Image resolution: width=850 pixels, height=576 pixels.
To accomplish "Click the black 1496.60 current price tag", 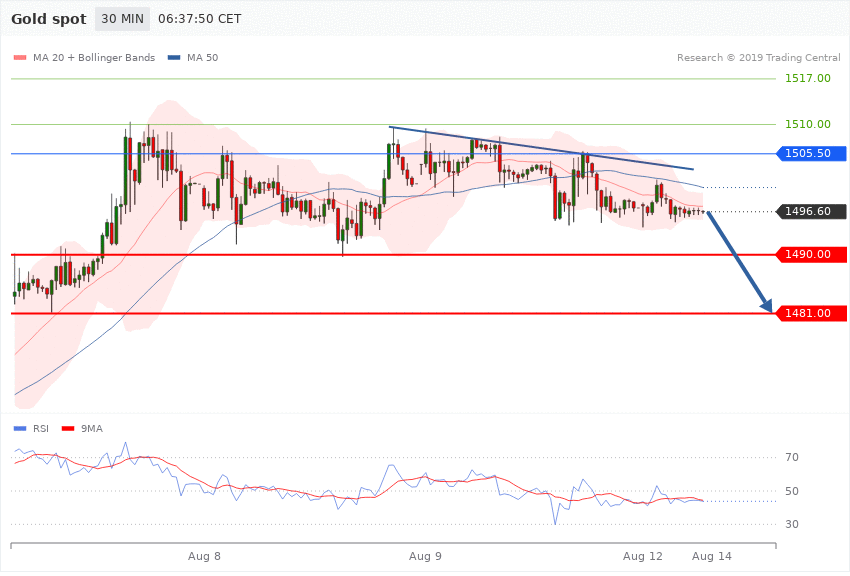I will click(812, 211).
